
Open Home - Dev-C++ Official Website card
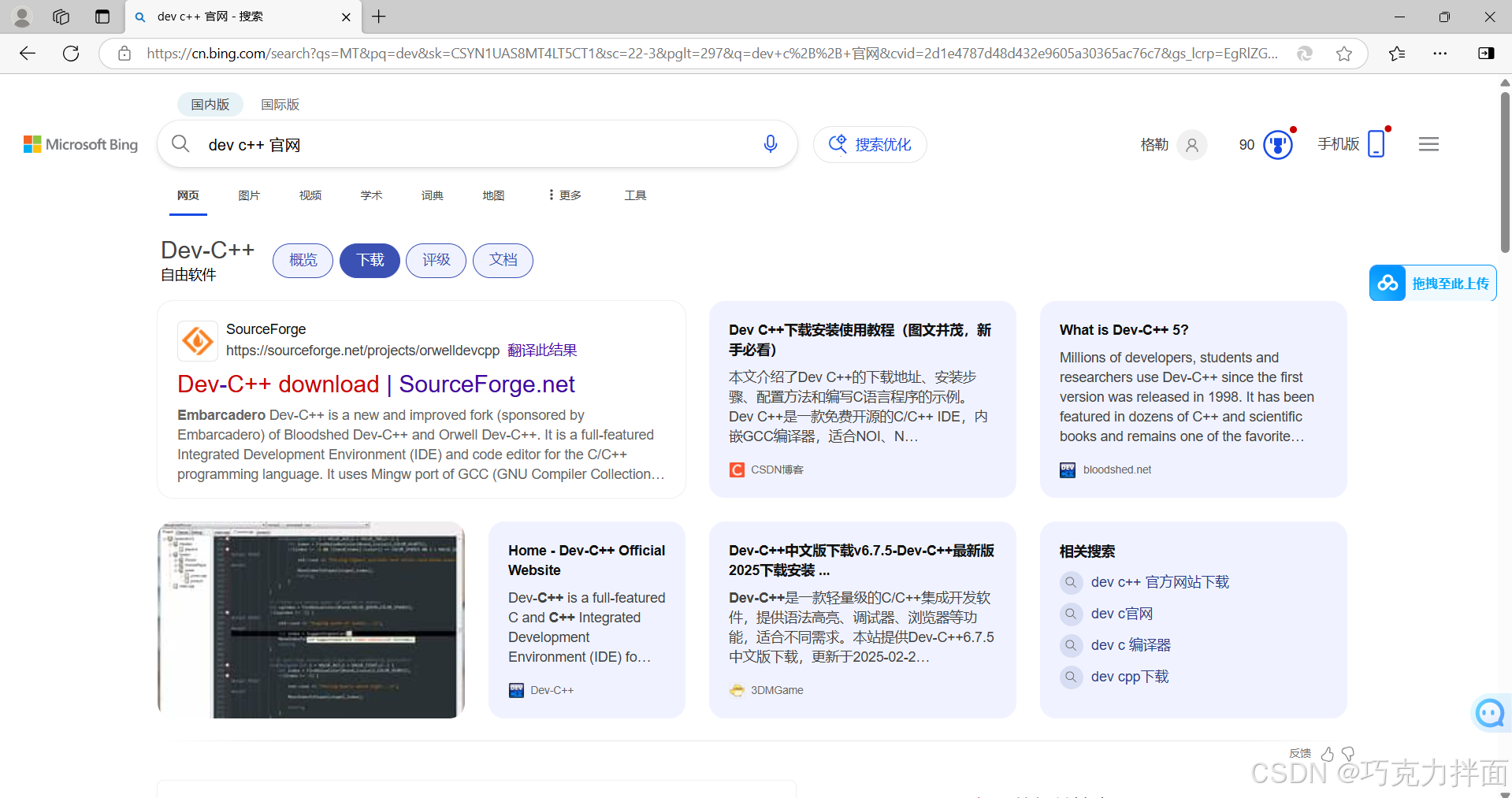[586, 619]
